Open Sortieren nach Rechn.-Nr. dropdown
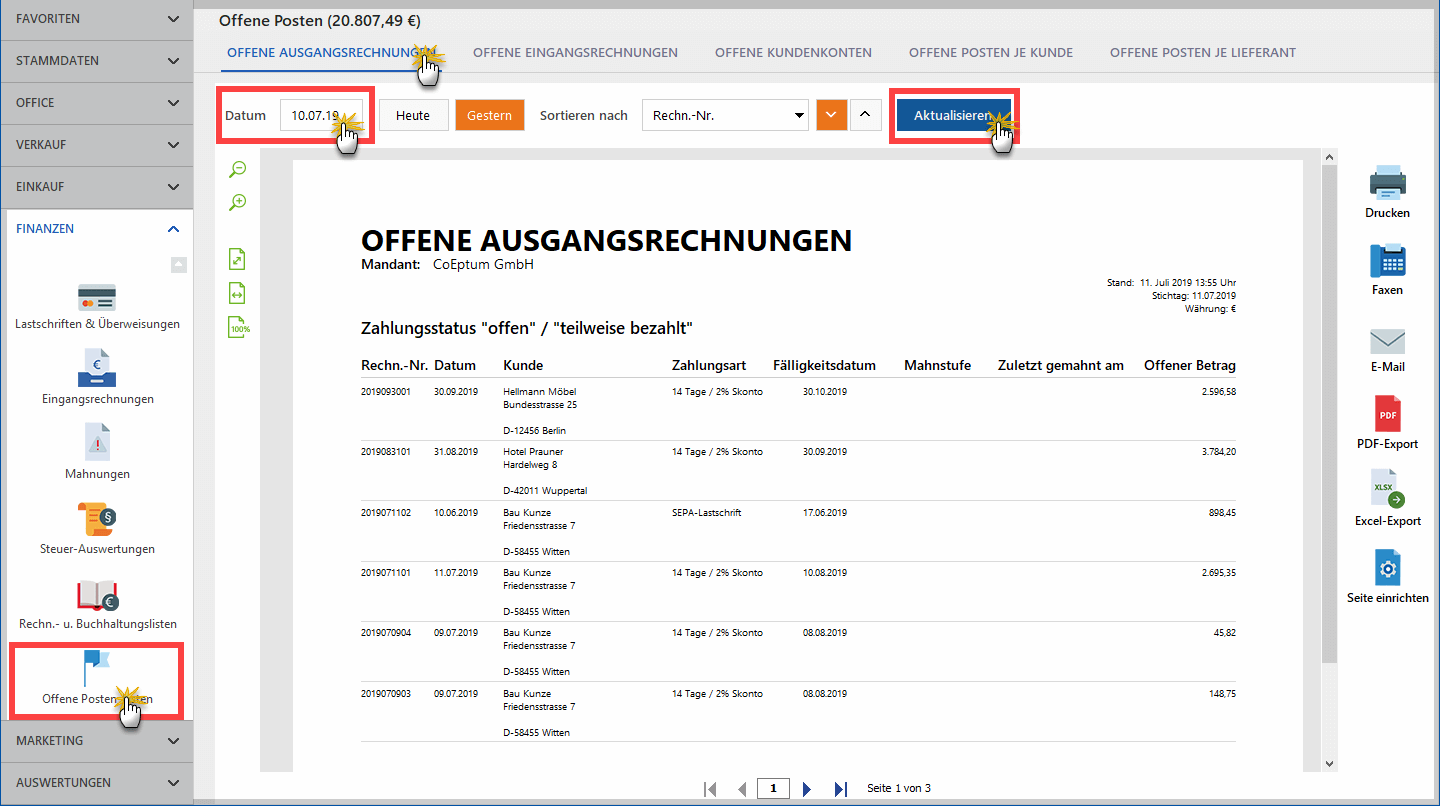Screen dimensions: 1440x806 point(725,115)
